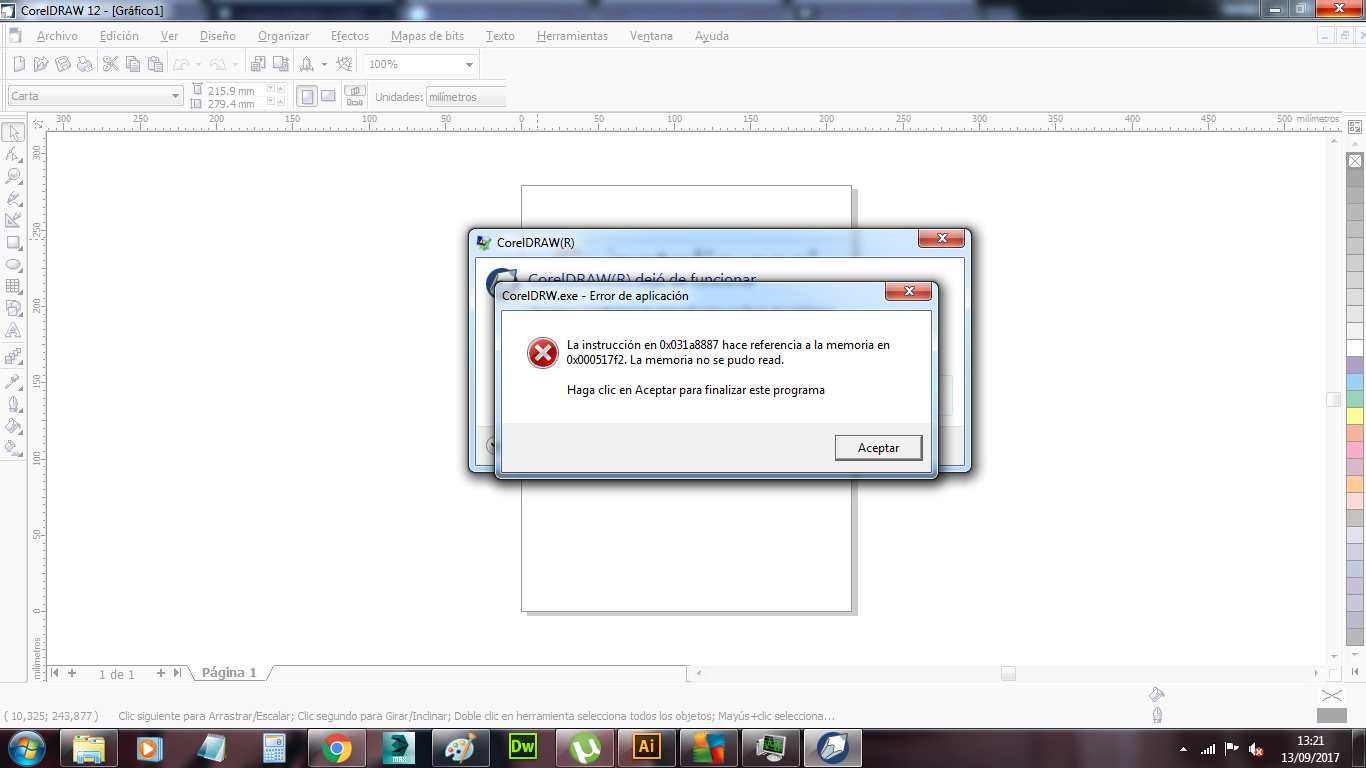The image size is (1366, 768).
Task: Click the muted volume tray icon
Action: pyautogui.click(x=1256, y=749)
